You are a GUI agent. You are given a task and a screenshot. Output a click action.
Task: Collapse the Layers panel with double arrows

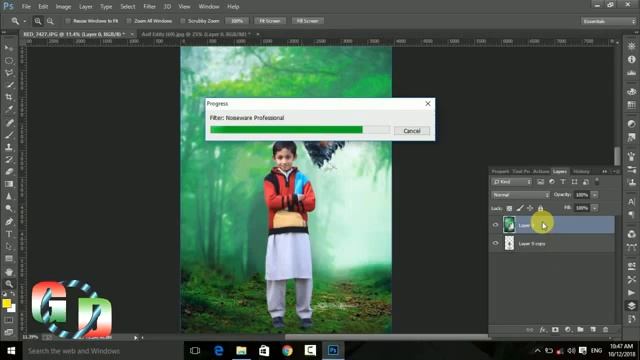(x=605, y=171)
